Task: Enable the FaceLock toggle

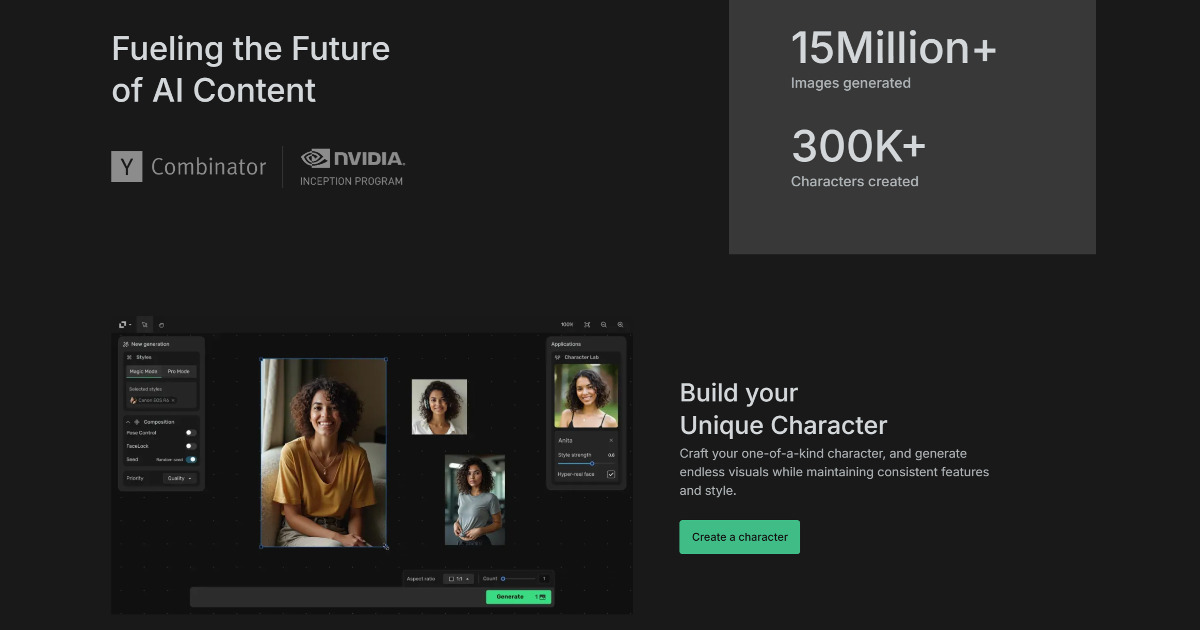Action: [190, 446]
